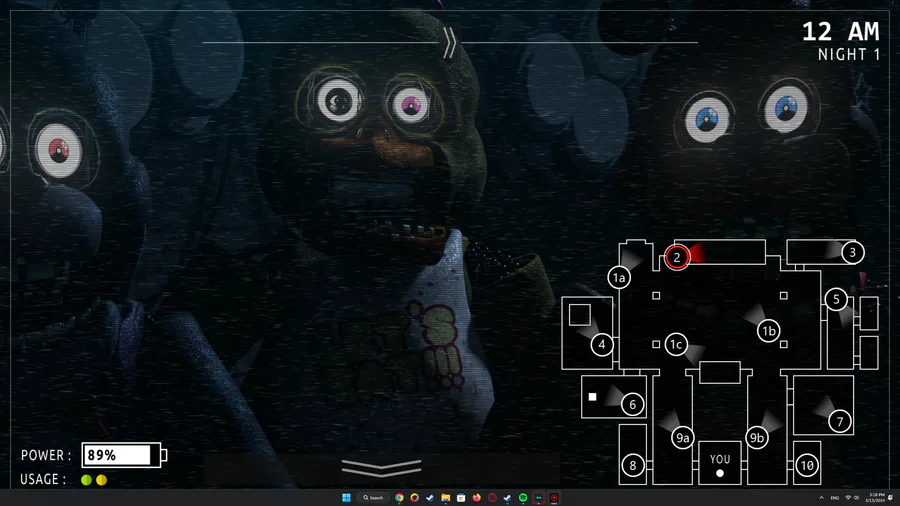The image size is (900, 506).
Task: Click the POWER : label
Action: [x=46, y=455]
